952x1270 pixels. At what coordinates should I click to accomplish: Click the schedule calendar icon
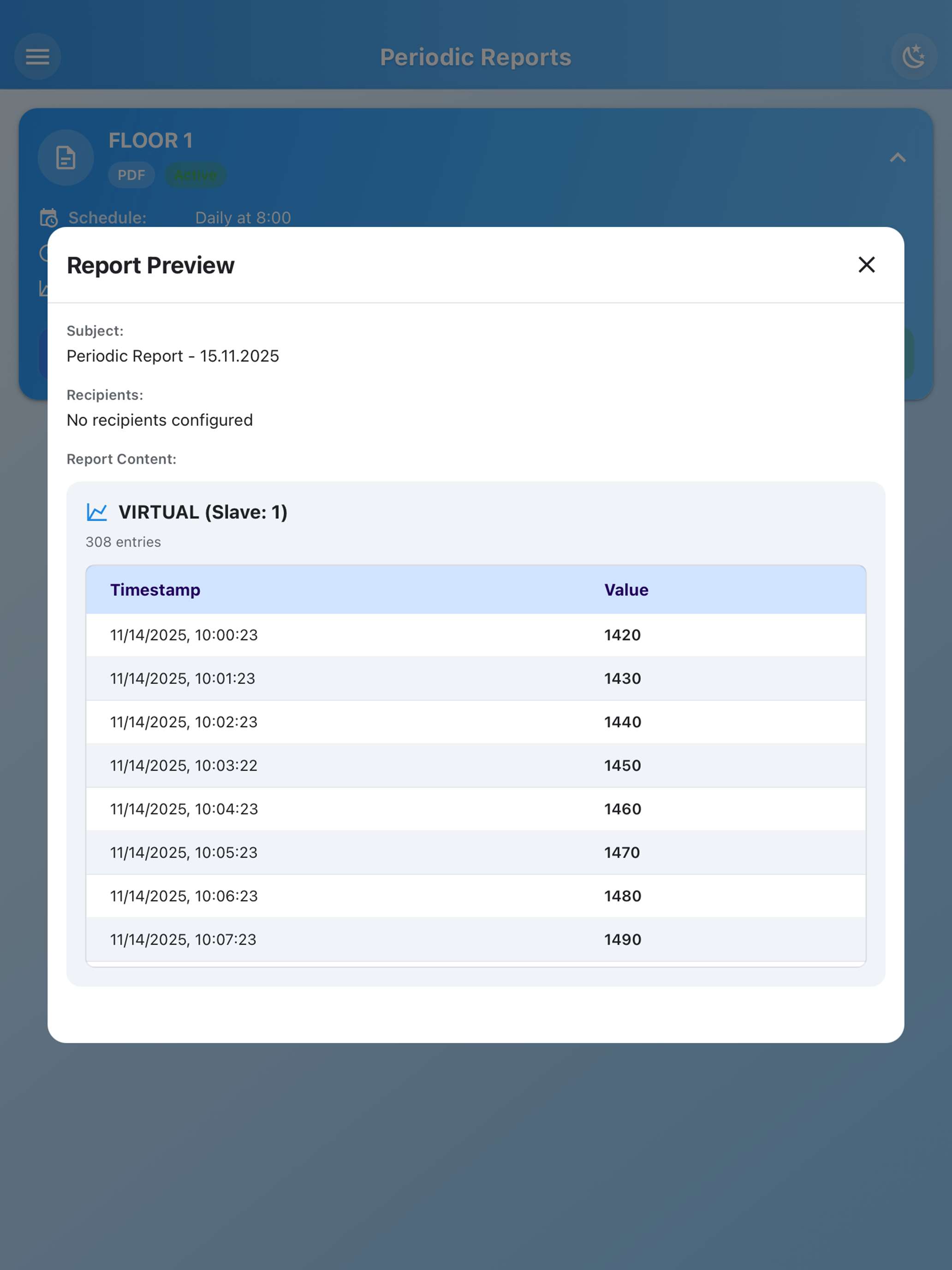tap(49, 218)
